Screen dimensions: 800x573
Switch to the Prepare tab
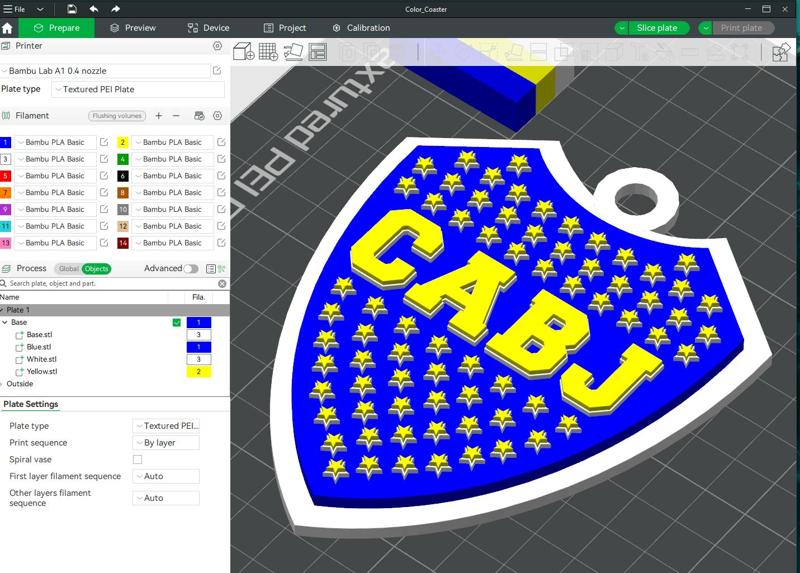tap(57, 28)
